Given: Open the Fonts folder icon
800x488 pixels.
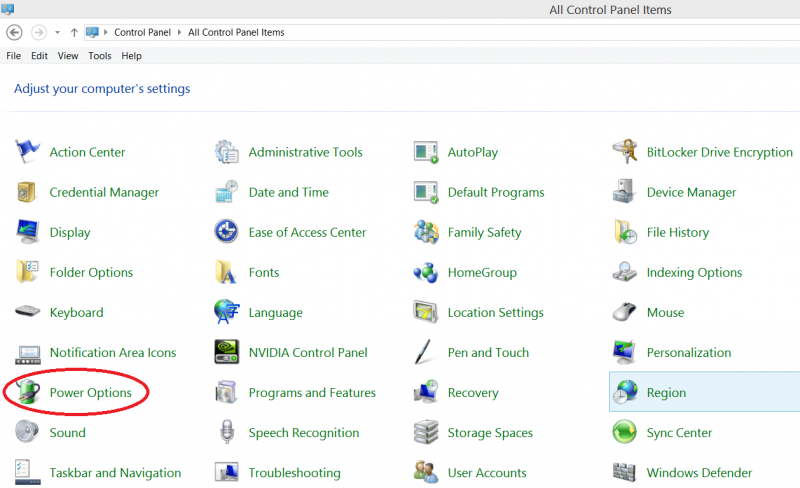Looking at the screenshot, I should [x=226, y=272].
